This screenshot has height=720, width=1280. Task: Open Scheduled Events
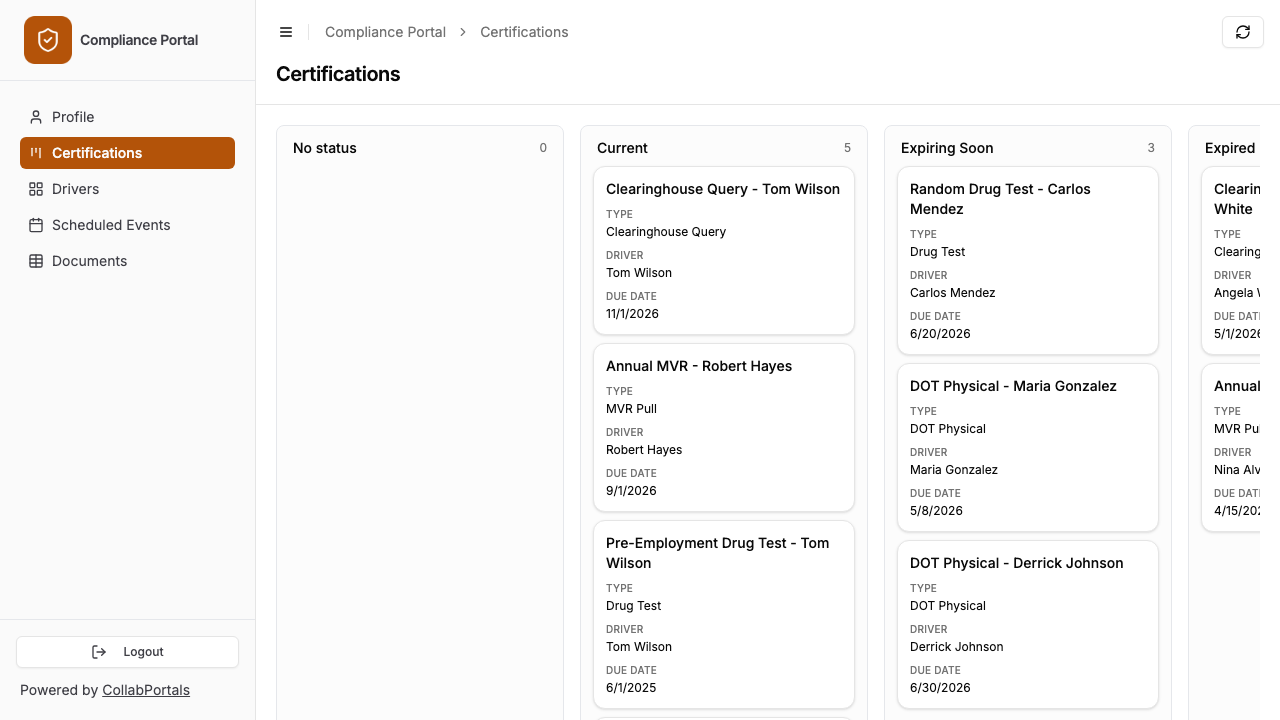point(127,225)
